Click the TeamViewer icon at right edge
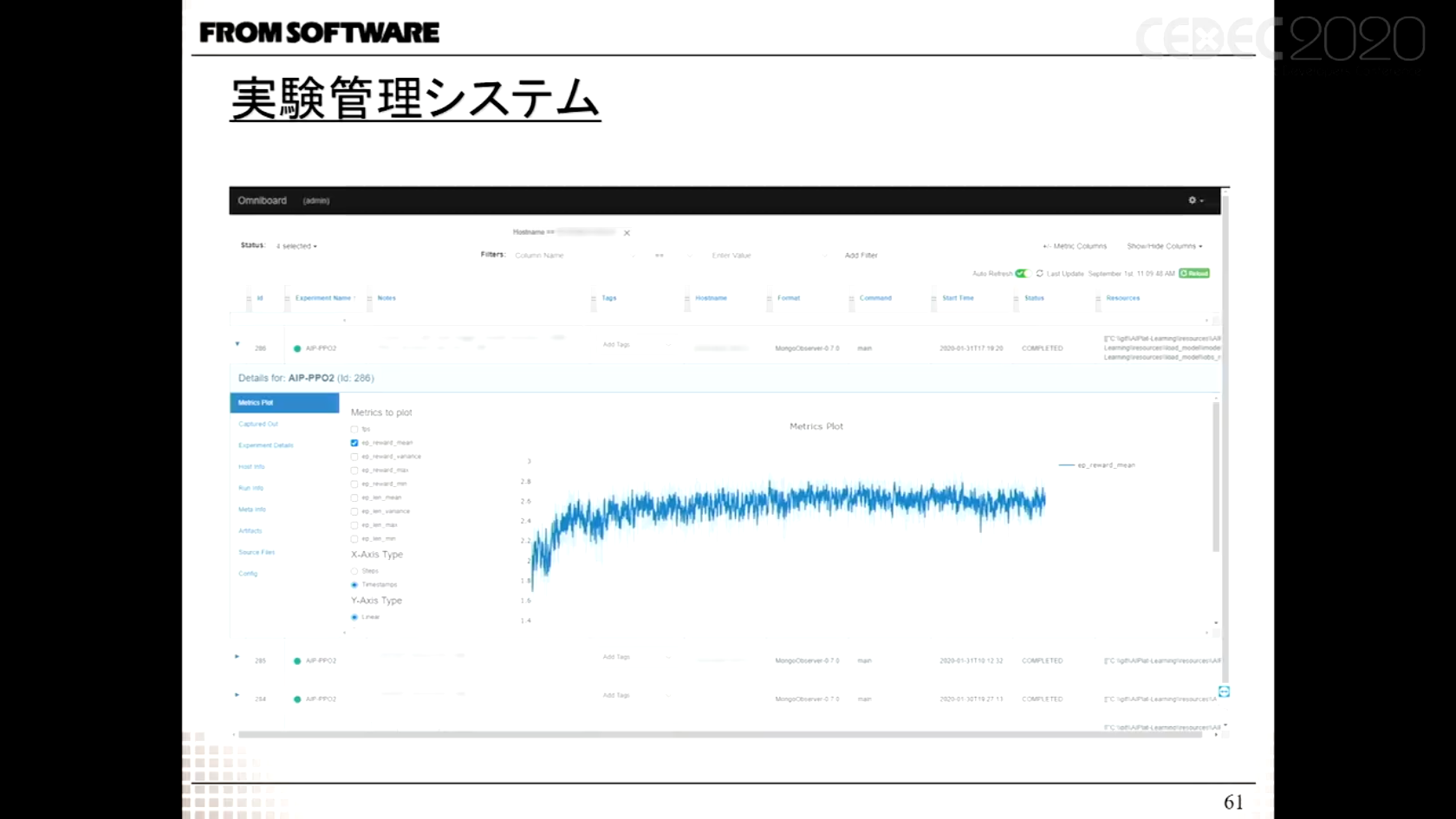The width and height of the screenshot is (1456, 819). [x=1224, y=692]
